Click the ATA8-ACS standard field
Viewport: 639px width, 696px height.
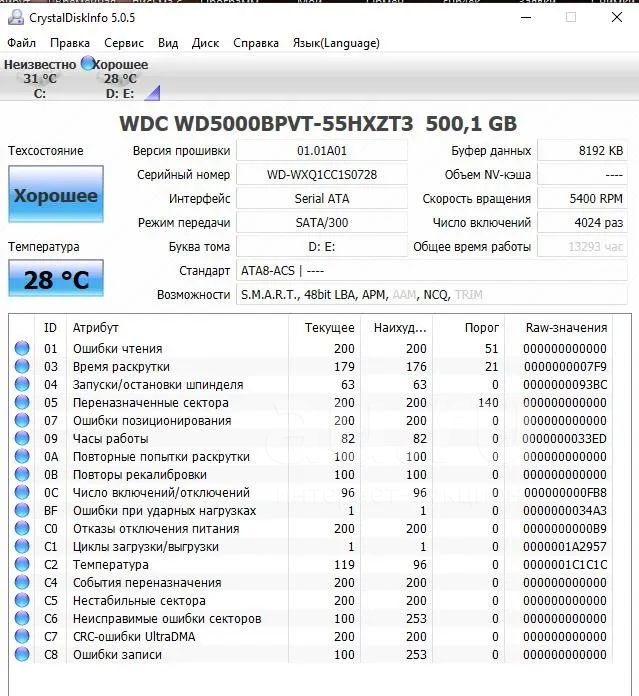[x=432, y=270]
